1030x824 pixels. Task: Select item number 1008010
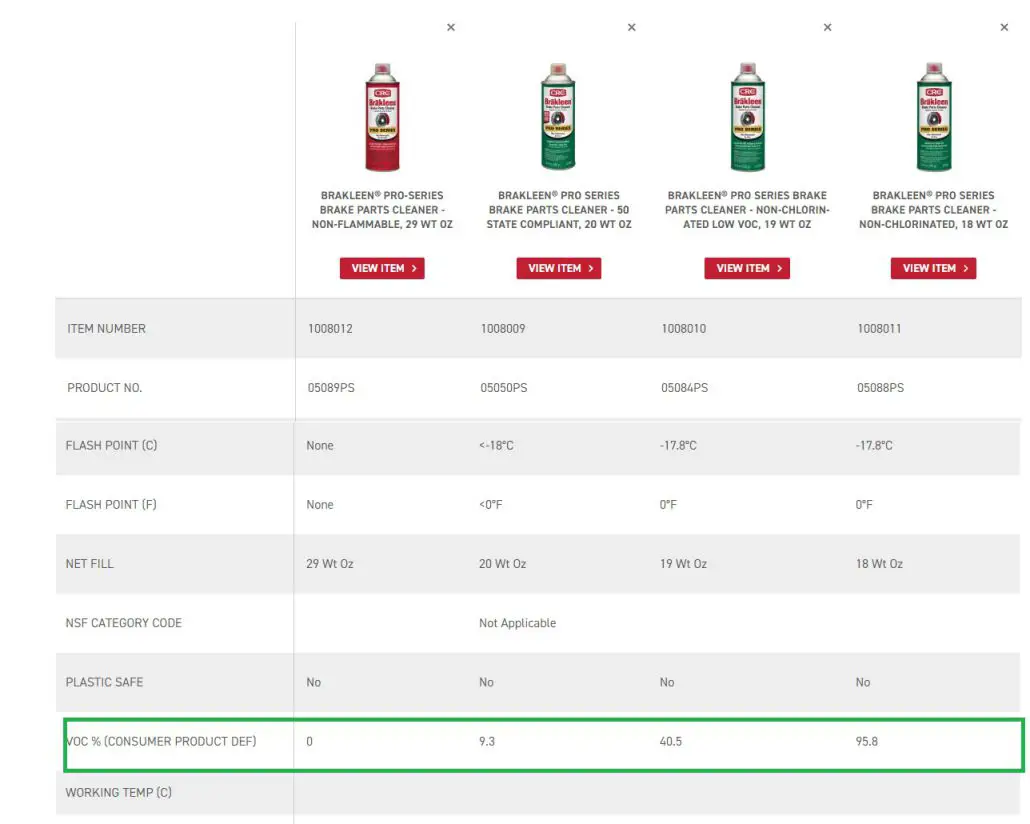click(x=684, y=329)
